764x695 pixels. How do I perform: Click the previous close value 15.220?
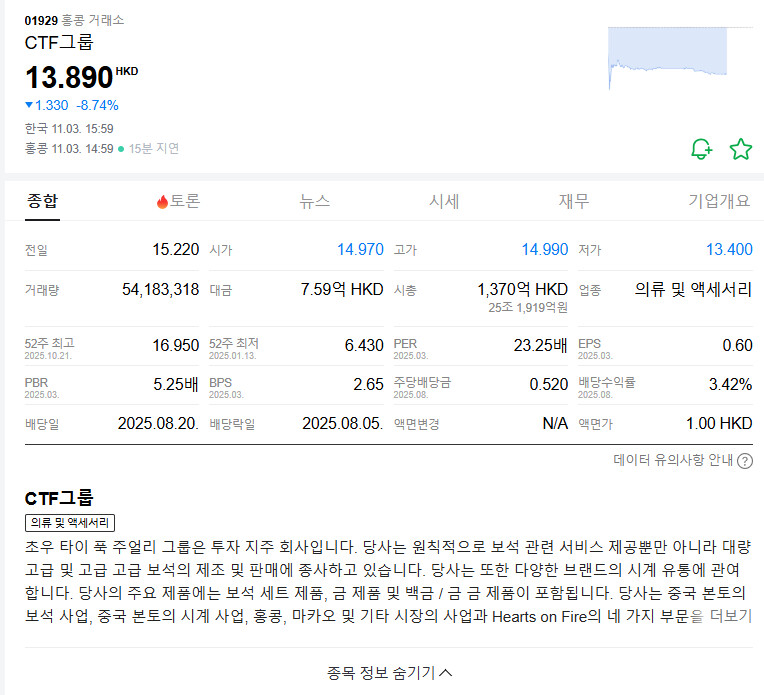(x=175, y=250)
